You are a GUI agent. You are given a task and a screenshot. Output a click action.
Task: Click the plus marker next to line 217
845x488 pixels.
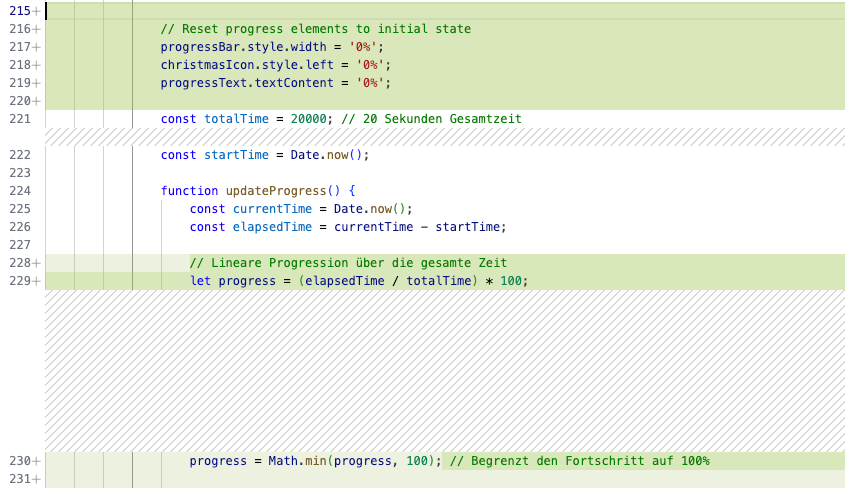[36, 47]
